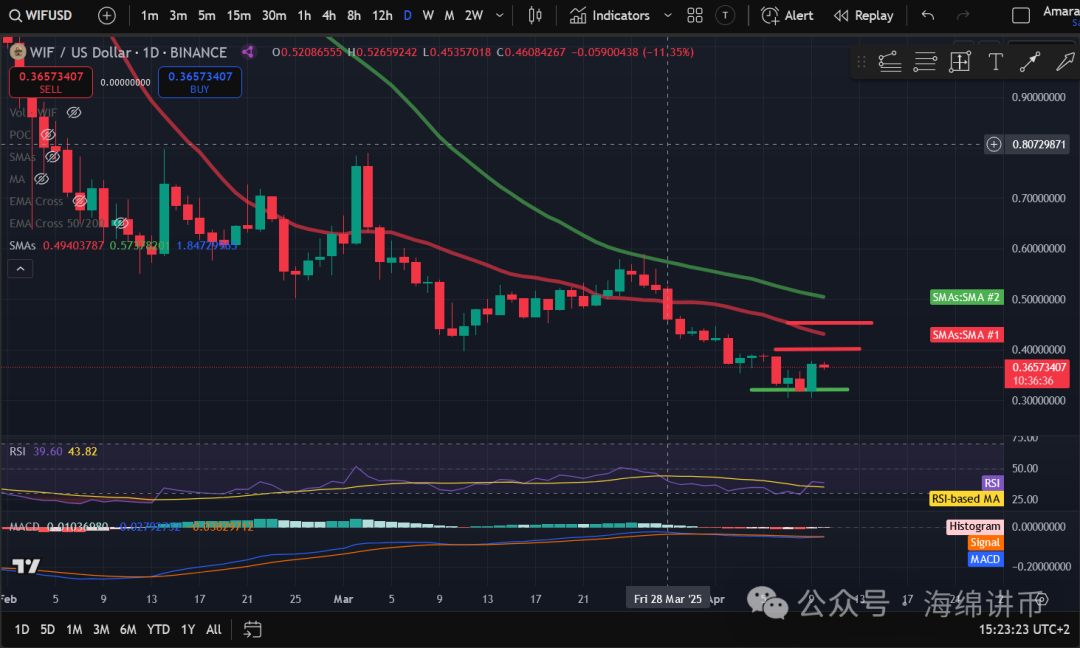Collapse the indicator legend list

[x=19, y=268]
